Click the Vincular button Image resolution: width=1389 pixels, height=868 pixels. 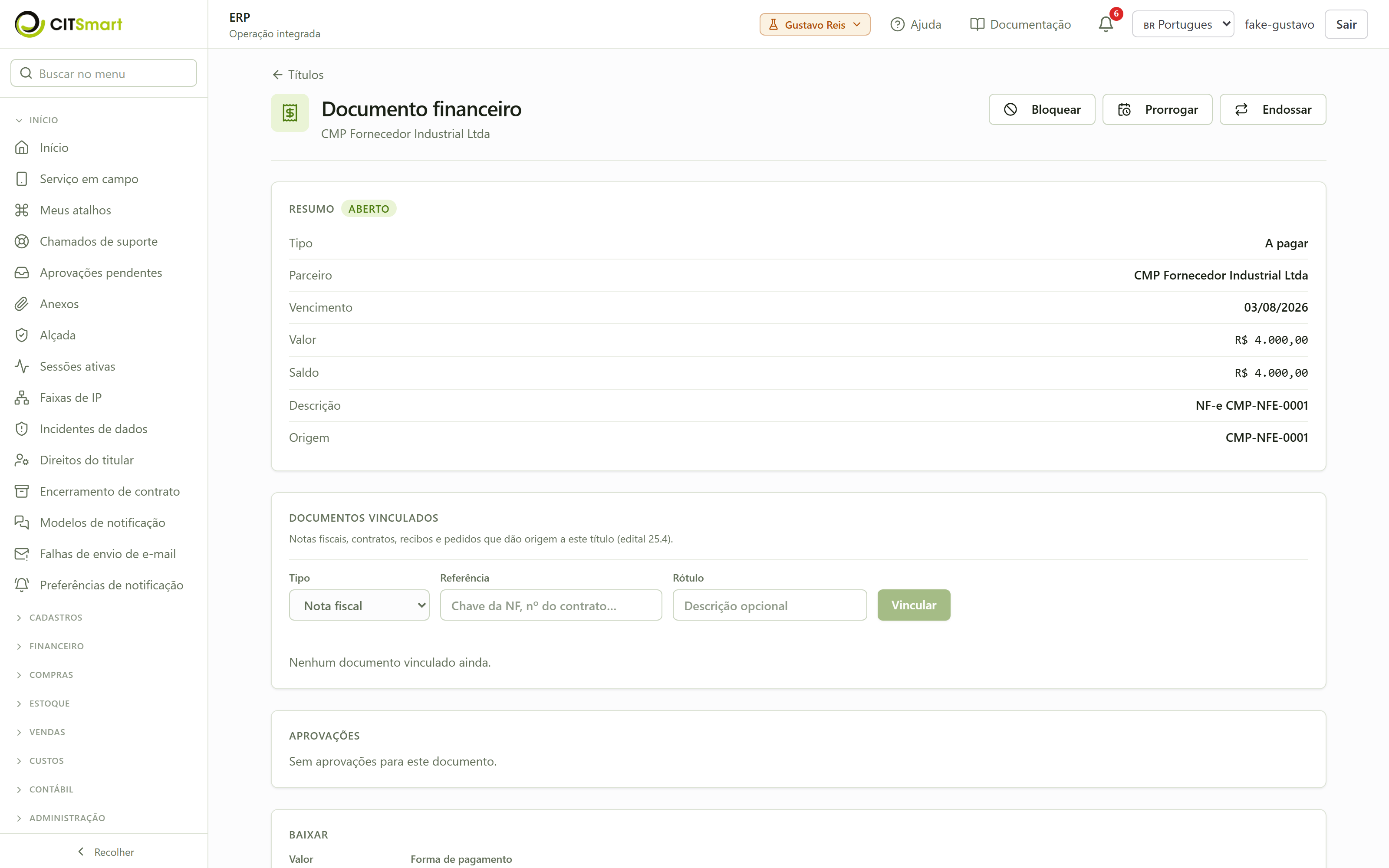913,605
